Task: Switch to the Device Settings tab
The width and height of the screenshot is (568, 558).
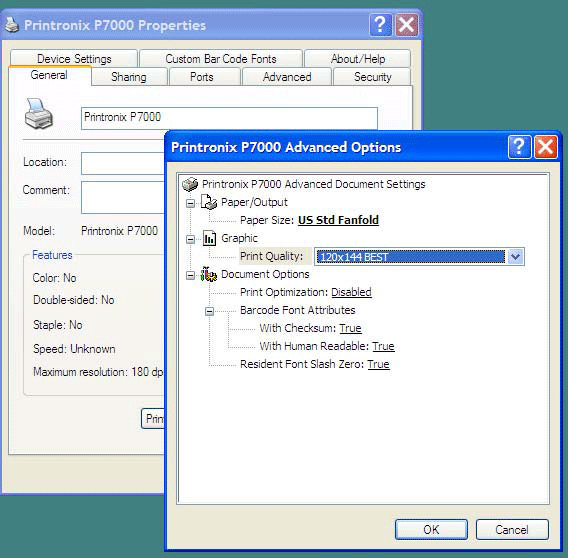Action: (x=74, y=58)
